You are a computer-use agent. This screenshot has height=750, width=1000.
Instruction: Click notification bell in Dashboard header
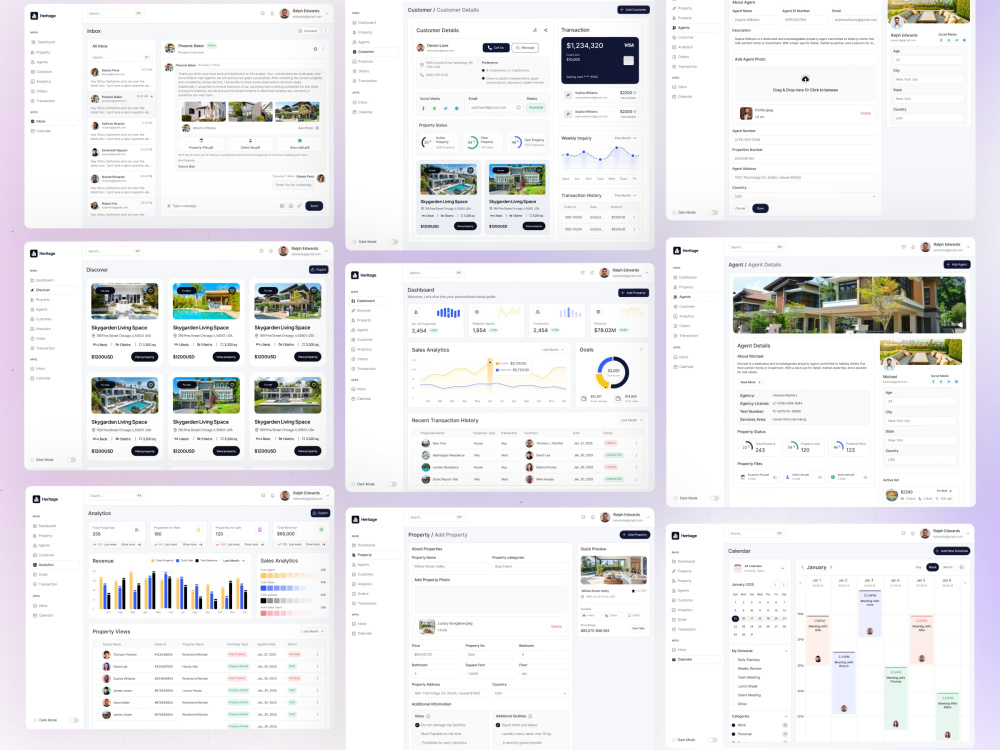point(592,273)
